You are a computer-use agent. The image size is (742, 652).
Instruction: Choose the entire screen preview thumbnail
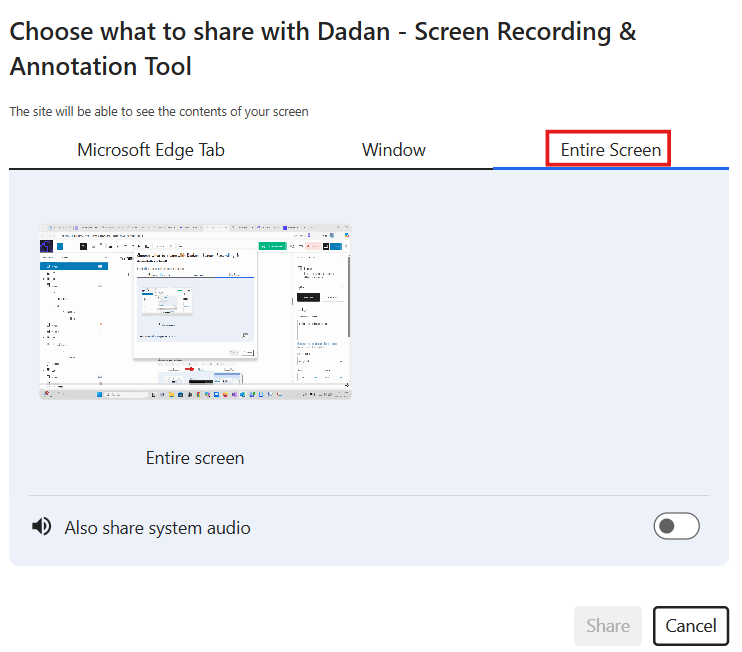point(195,311)
